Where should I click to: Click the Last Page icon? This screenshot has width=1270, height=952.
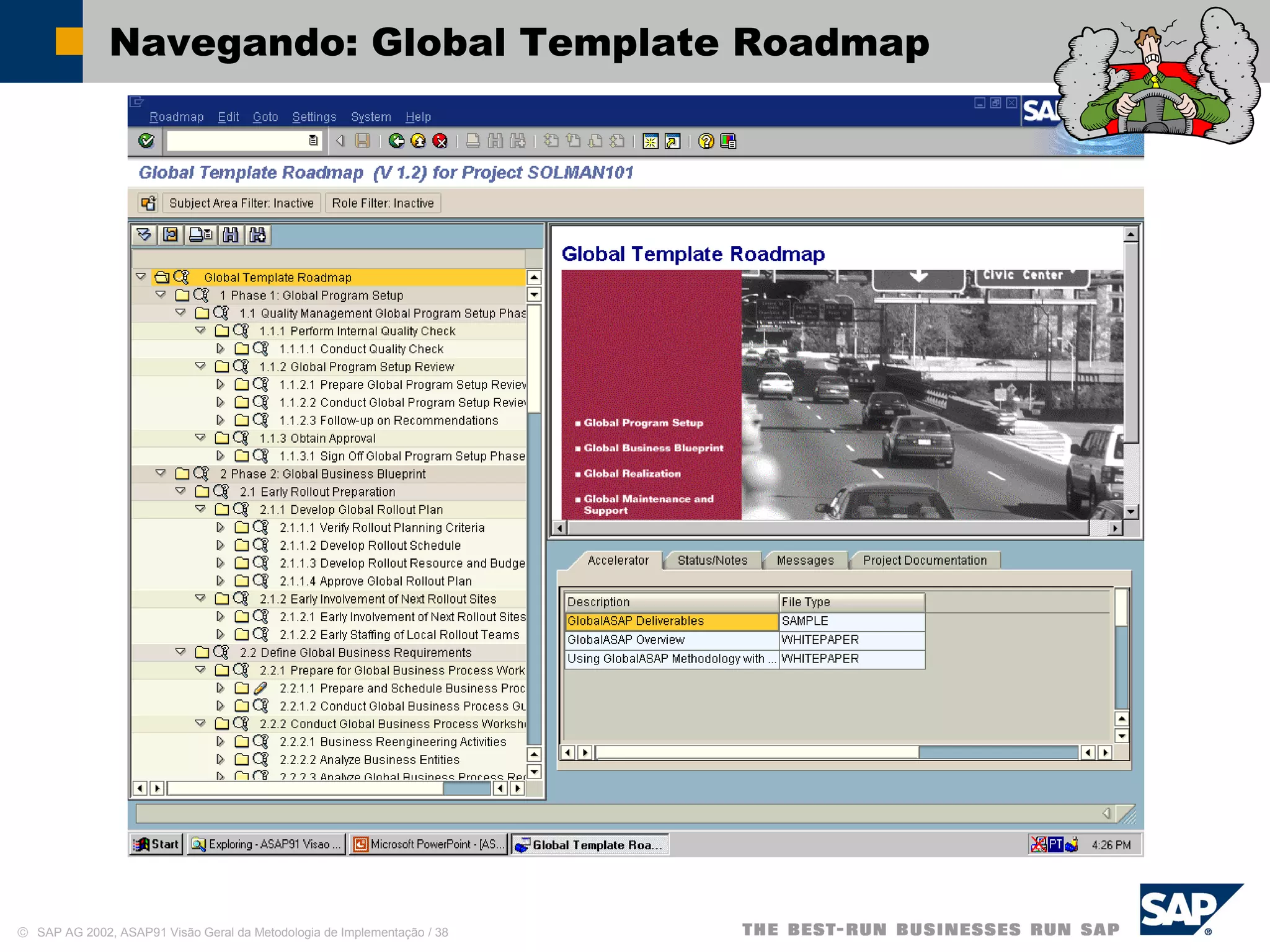point(616,141)
